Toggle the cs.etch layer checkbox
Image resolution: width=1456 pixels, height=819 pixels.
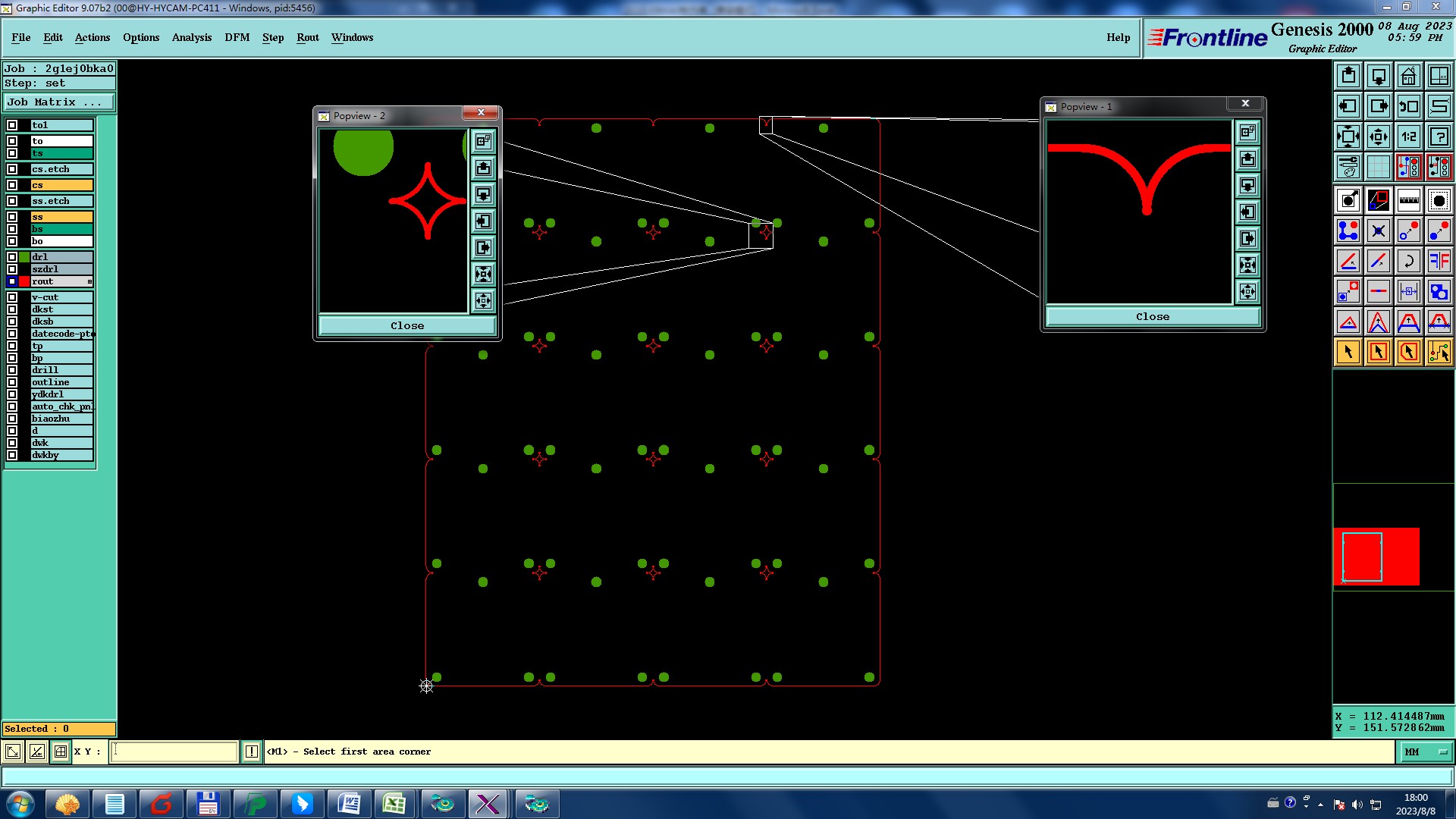[x=12, y=169]
